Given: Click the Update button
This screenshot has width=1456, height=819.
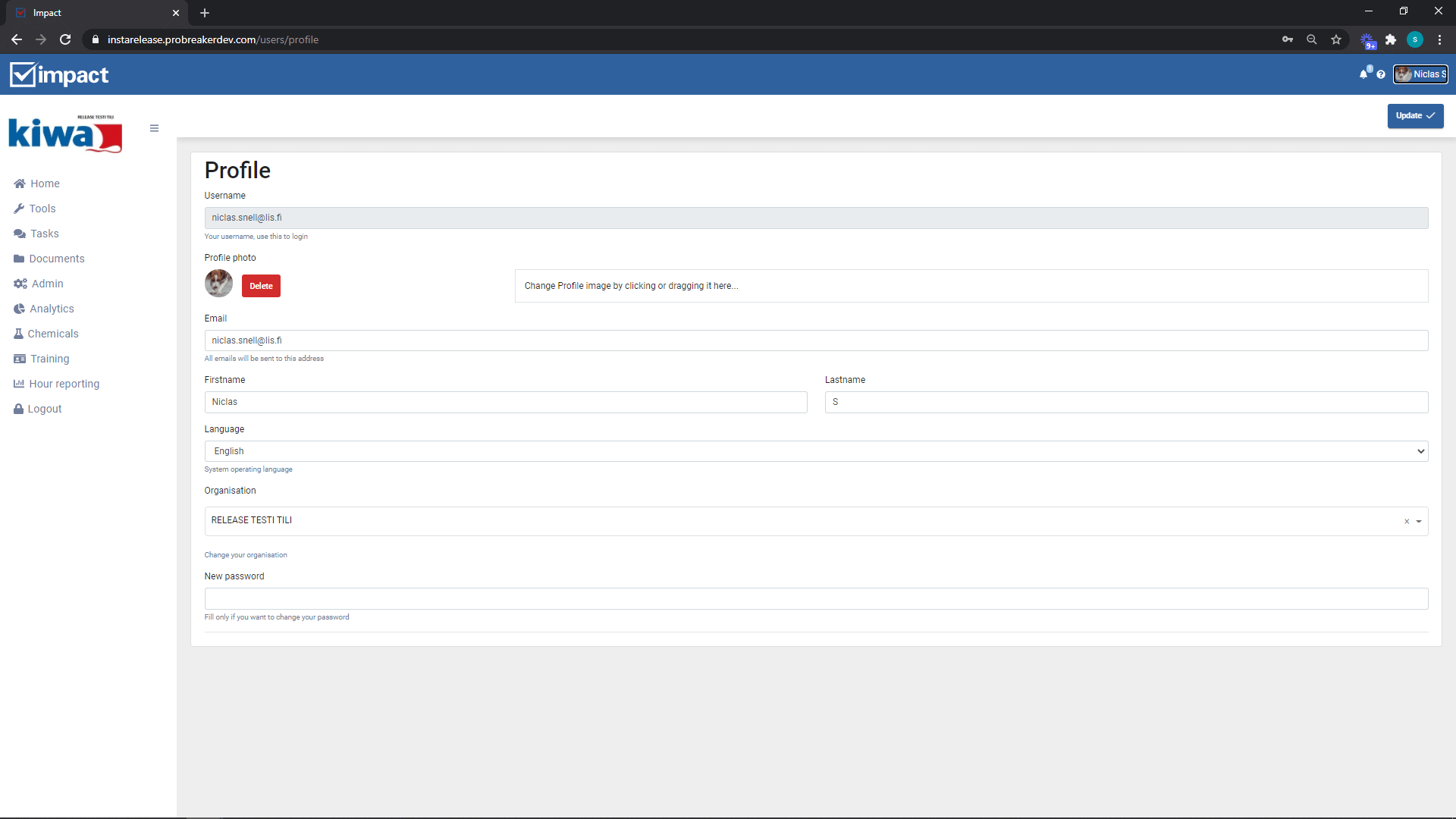Looking at the screenshot, I should click(1414, 116).
